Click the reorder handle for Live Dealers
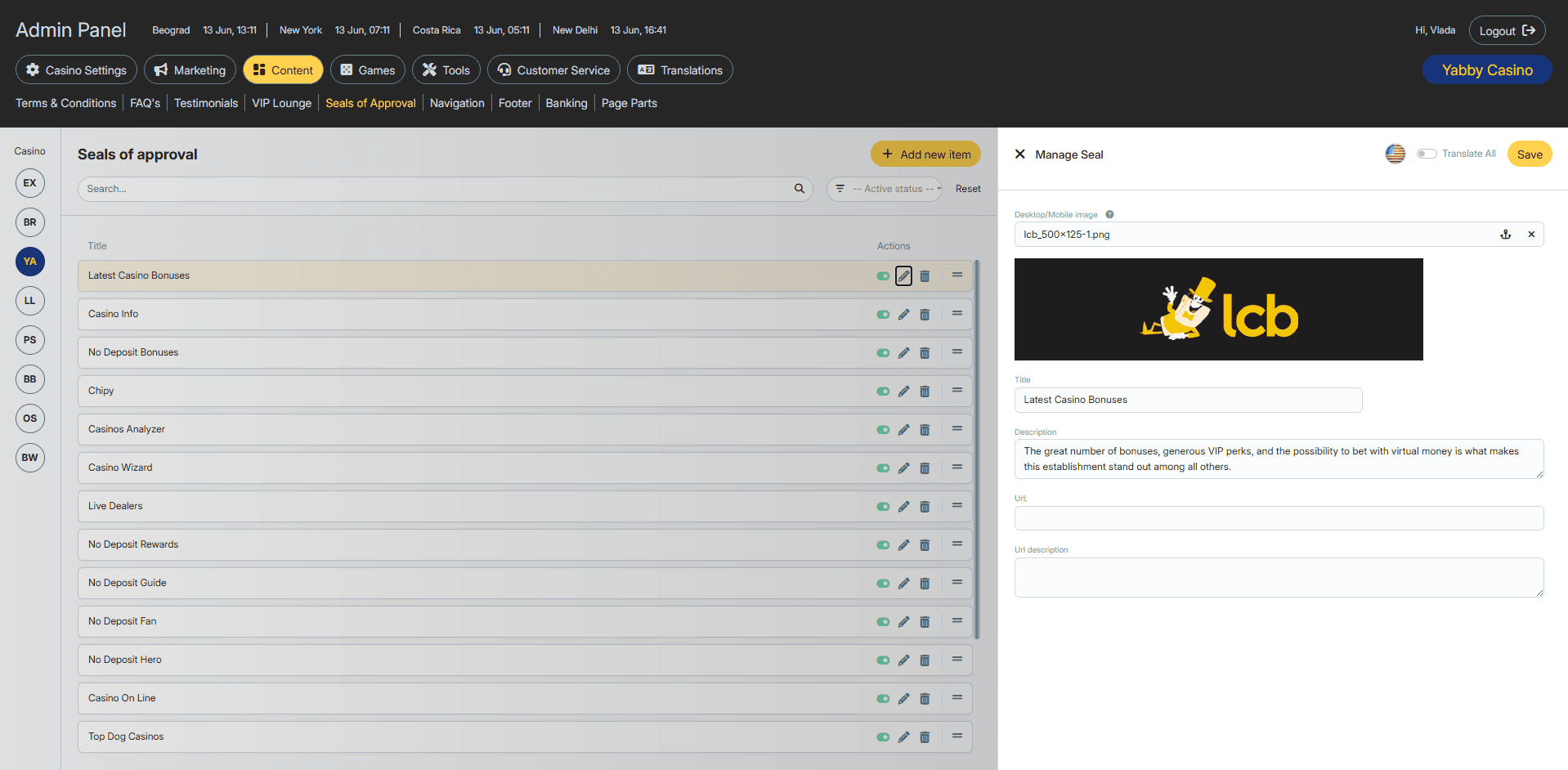The width and height of the screenshot is (1568, 770). coord(956,506)
